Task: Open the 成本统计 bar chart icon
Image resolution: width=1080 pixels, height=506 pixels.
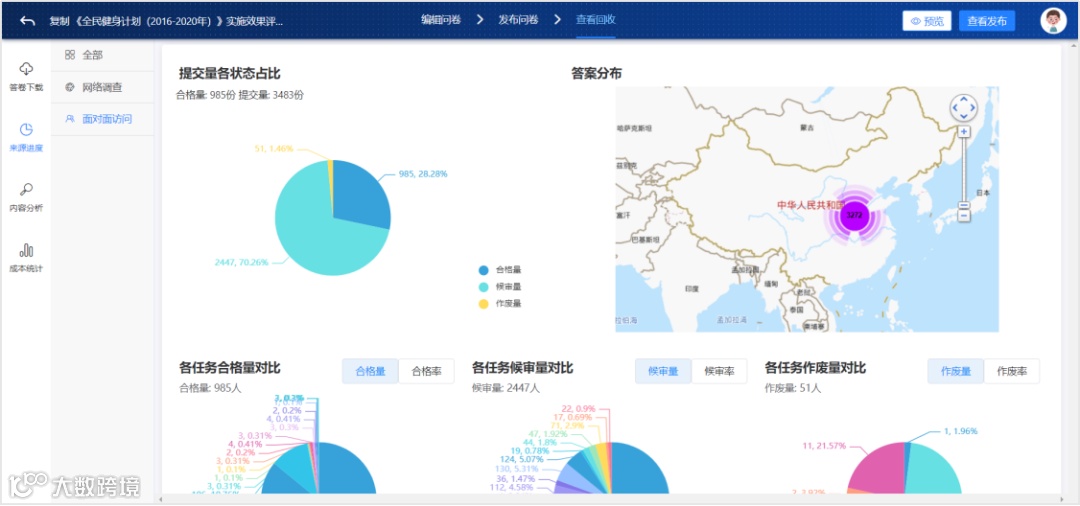Action: [26, 250]
